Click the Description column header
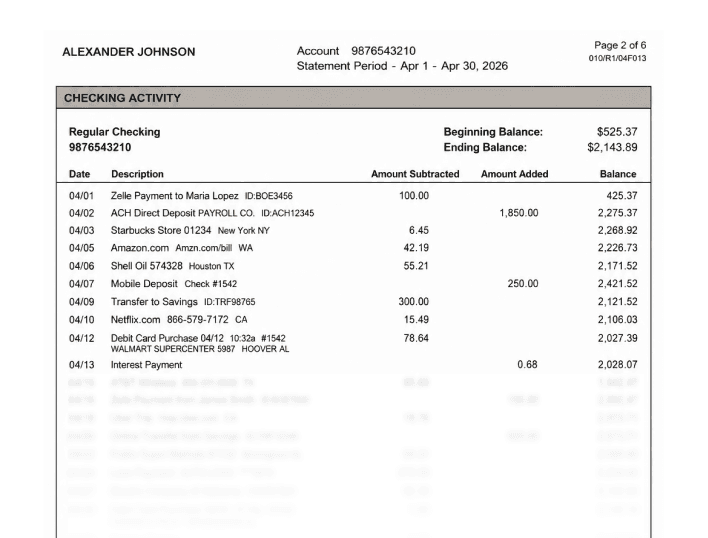Image resolution: width=708 pixels, height=538 pixels. [137, 174]
